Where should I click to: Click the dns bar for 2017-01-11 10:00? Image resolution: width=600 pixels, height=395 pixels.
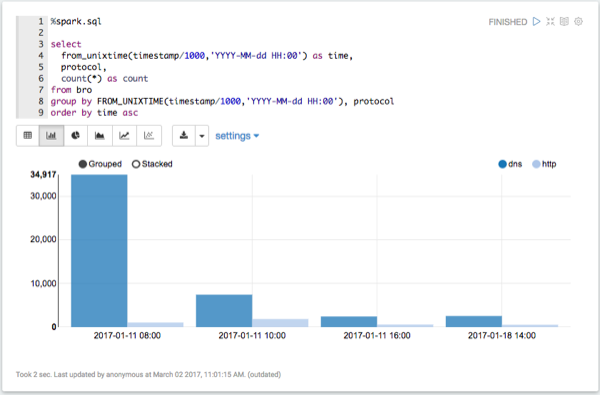tap(224, 310)
